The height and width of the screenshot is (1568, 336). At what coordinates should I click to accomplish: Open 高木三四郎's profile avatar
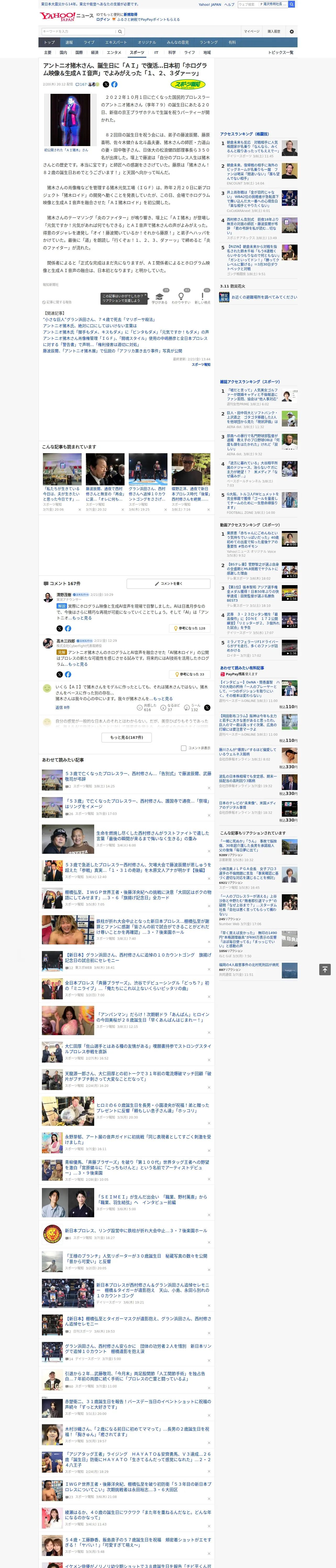pyautogui.click(x=48, y=643)
